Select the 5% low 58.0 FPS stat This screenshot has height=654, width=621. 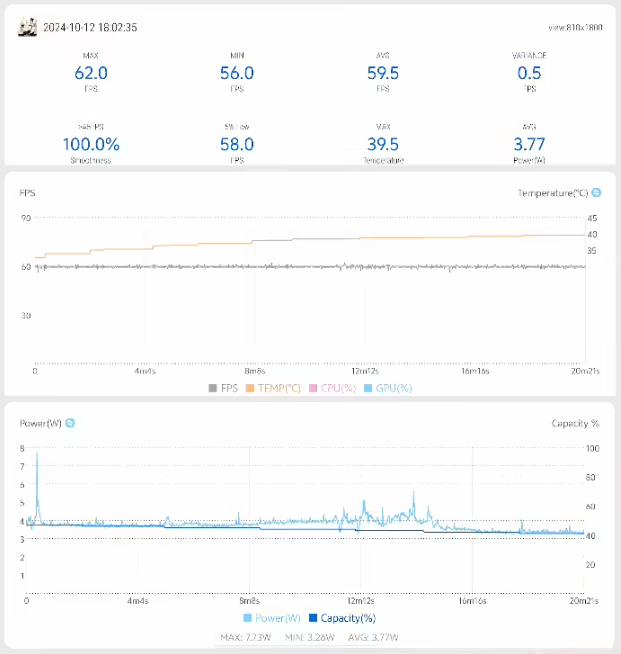click(x=237, y=145)
